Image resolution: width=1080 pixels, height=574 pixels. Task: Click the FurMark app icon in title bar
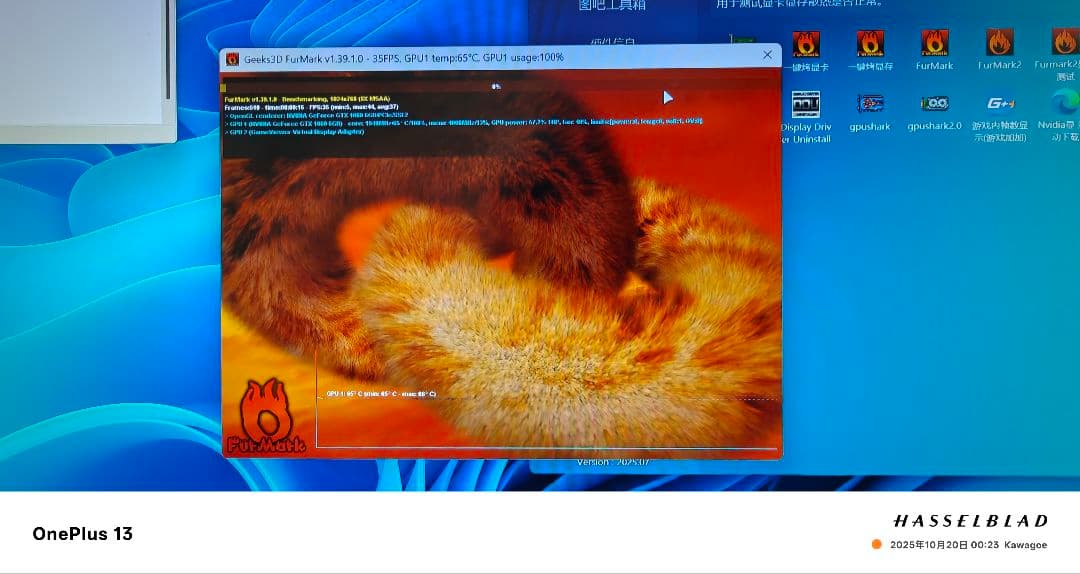[x=232, y=58]
